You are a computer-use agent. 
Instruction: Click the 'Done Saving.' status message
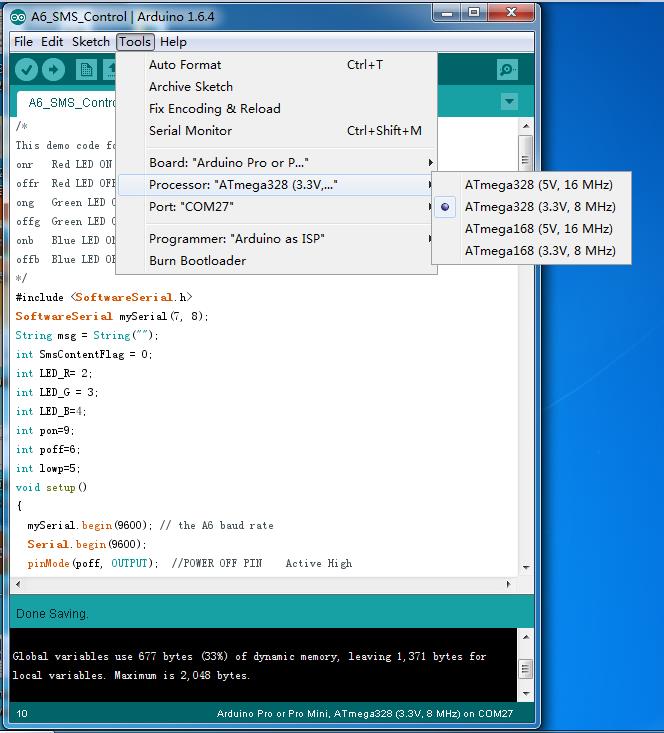click(x=52, y=613)
